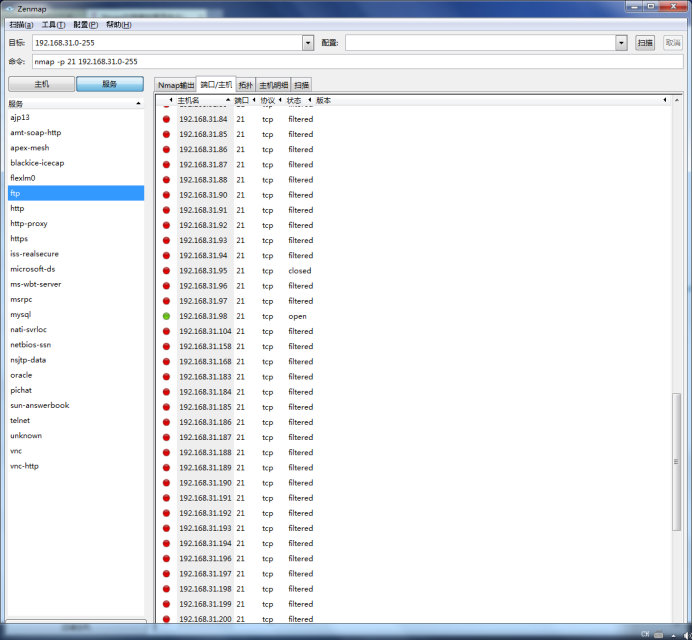Select the vnc service
The image size is (693, 641).
point(76,451)
